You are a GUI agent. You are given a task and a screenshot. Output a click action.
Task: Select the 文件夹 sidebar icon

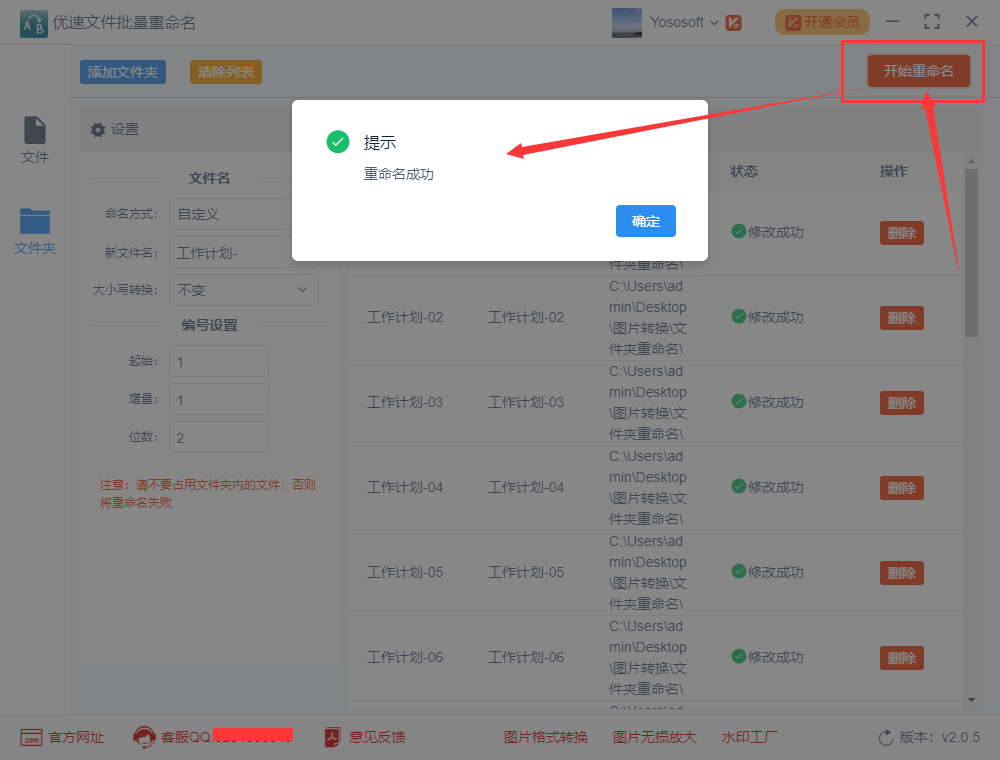click(x=34, y=221)
